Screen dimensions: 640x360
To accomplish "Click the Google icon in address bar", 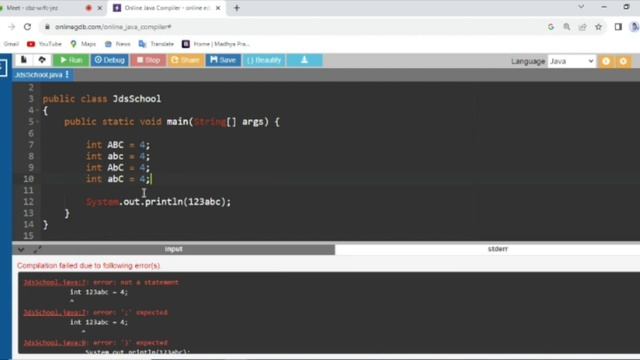I will pos(551,27).
